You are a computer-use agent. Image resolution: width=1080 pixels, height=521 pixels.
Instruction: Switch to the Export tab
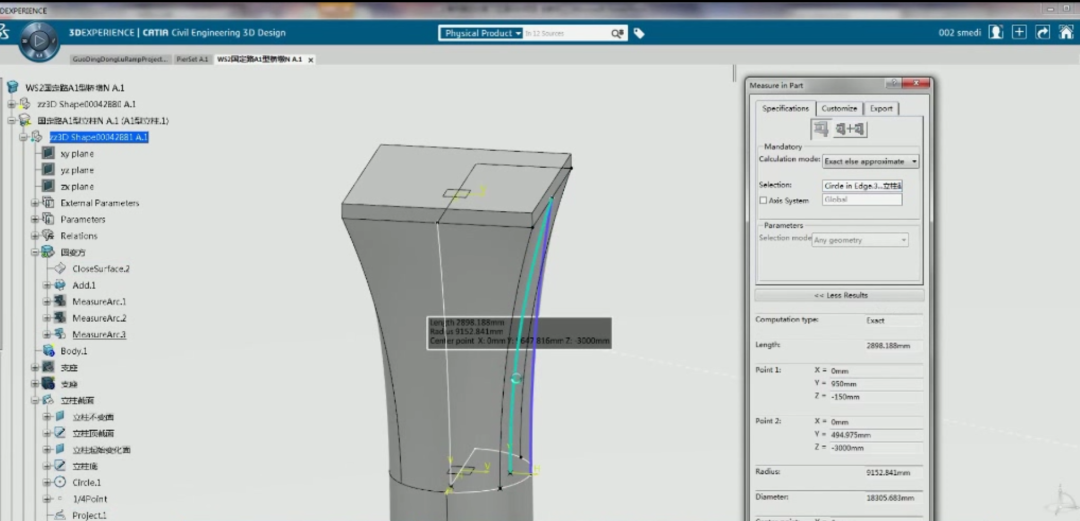point(881,108)
